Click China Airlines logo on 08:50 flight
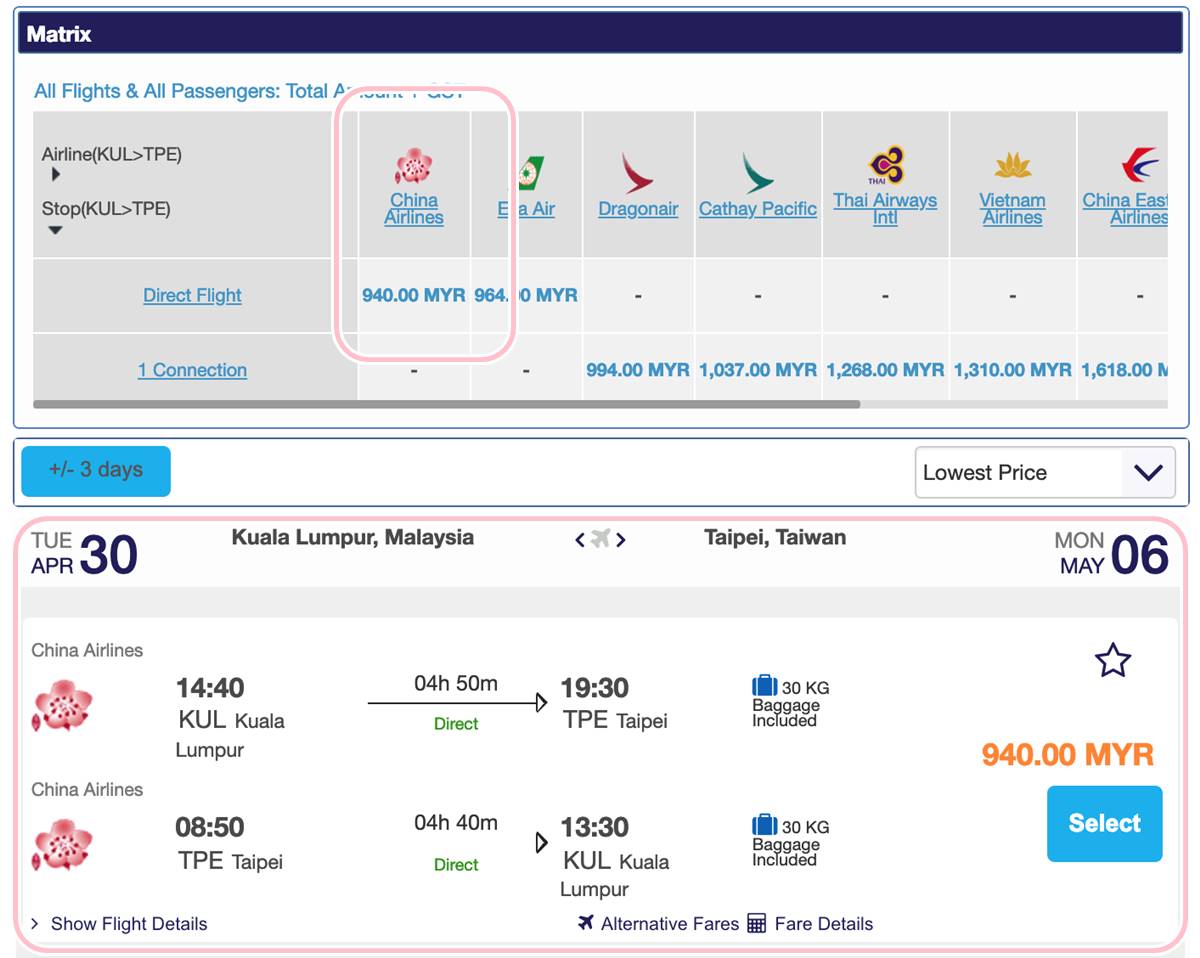Screen dimensions: 1200x958 click(x=62, y=845)
